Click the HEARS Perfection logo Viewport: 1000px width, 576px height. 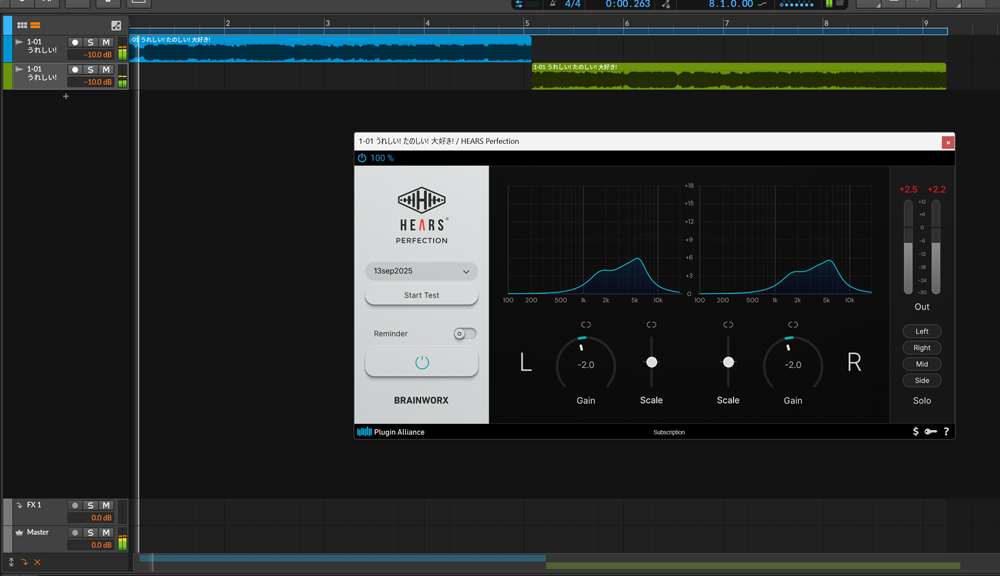pyautogui.click(x=422, y=216)
